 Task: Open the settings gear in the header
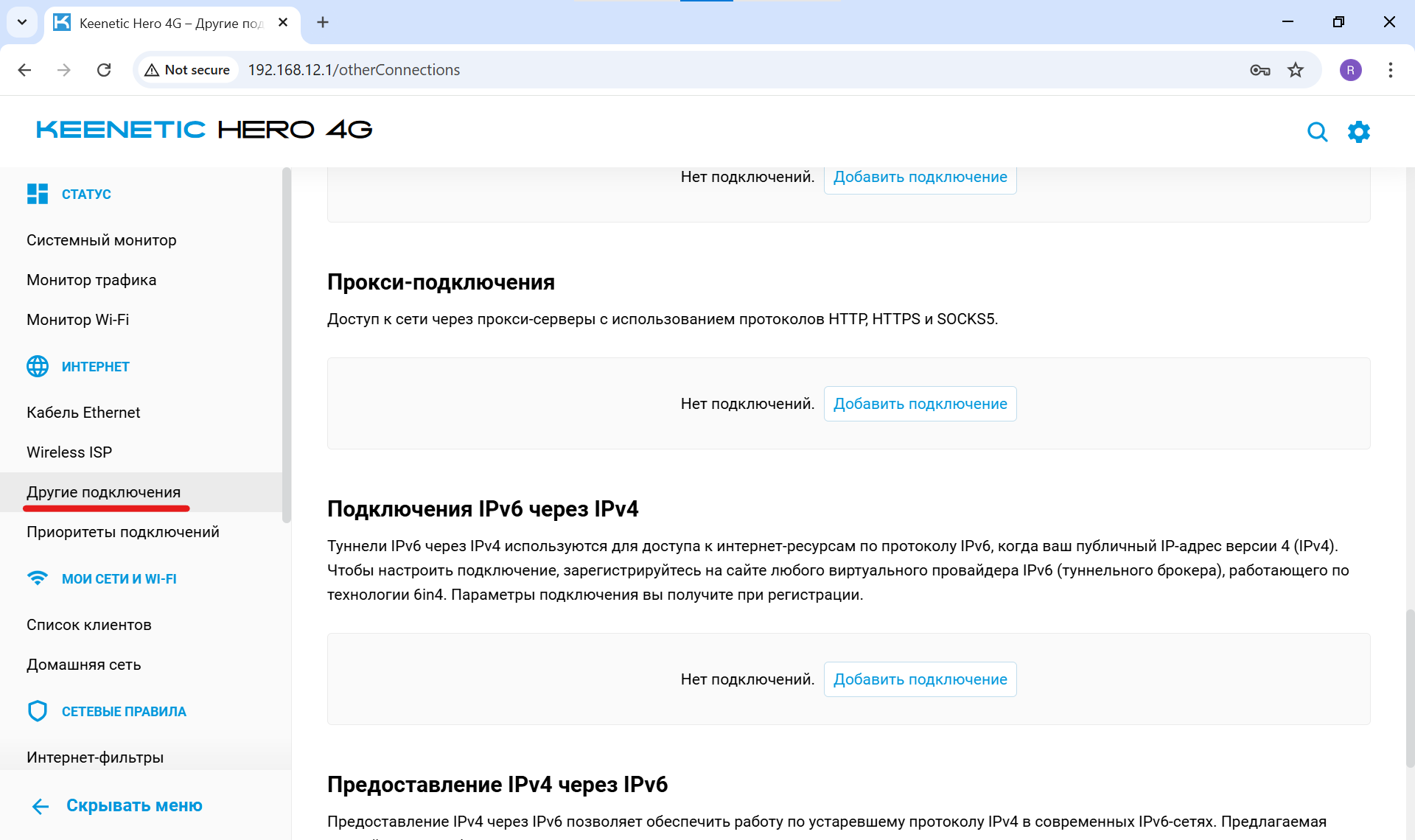pos(1360,132)
